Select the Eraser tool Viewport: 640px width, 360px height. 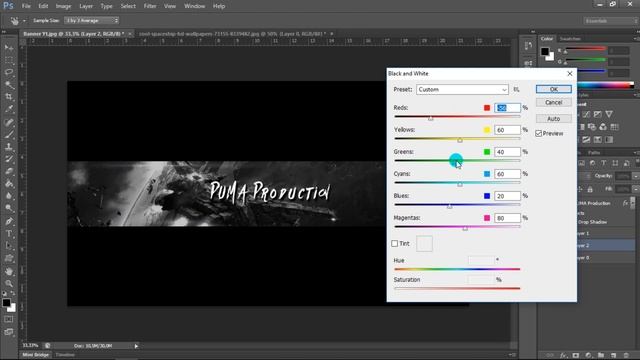click(x=9, y=171)
